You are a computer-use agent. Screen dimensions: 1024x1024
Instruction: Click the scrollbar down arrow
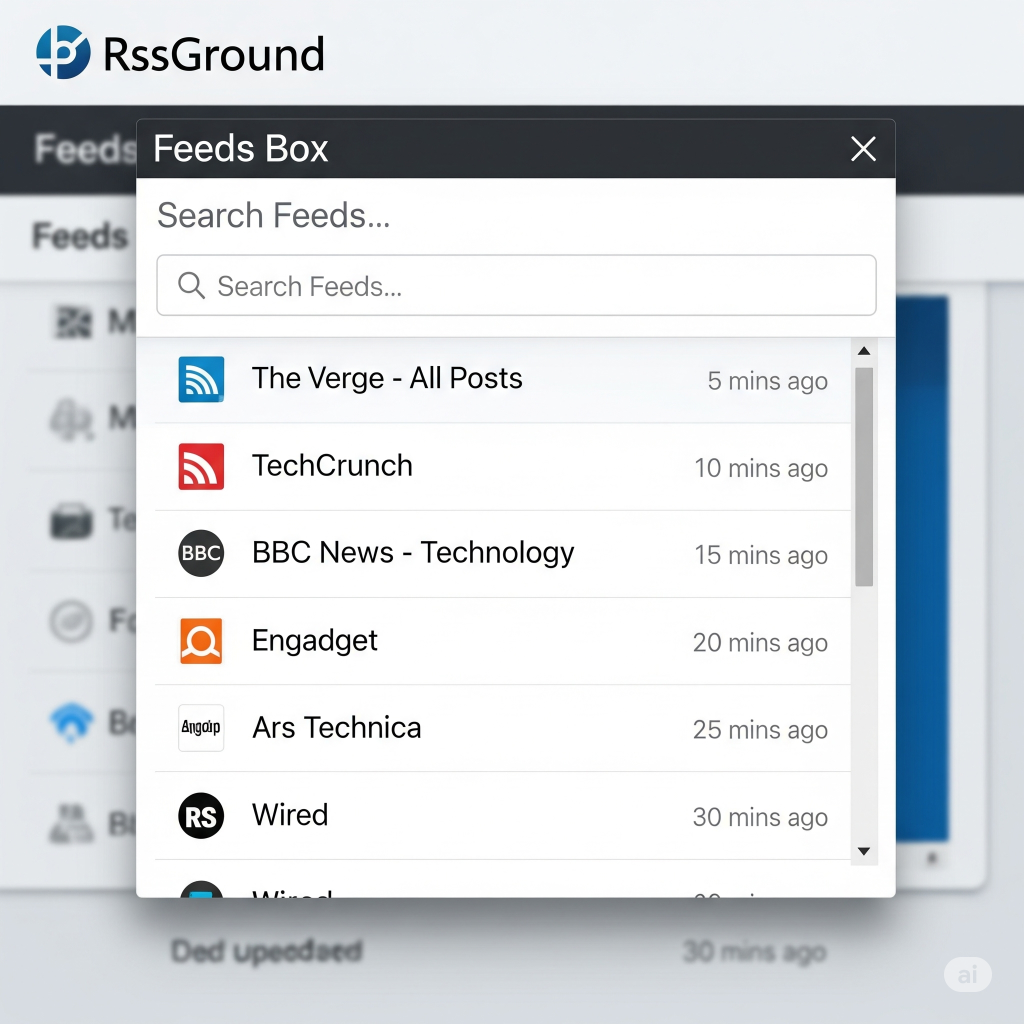coord(864,851)
